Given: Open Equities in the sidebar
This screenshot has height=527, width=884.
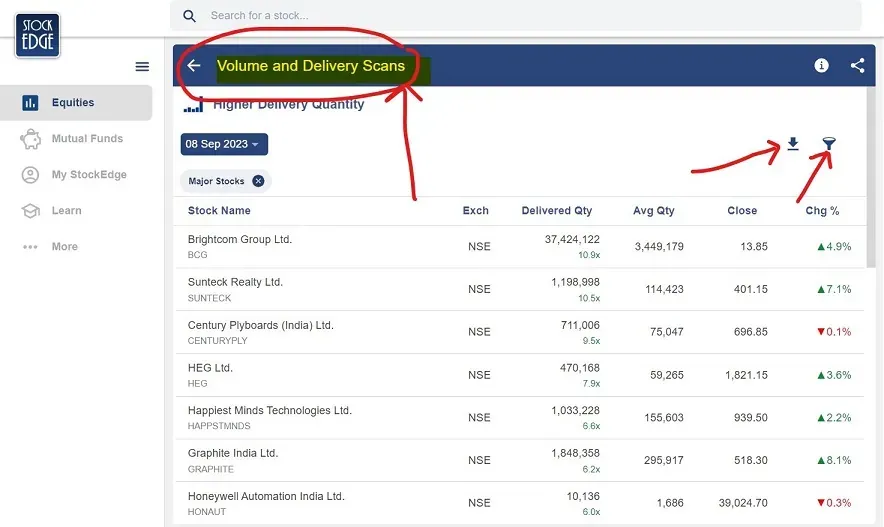Looking at the screenshot, I should (76, 103).
